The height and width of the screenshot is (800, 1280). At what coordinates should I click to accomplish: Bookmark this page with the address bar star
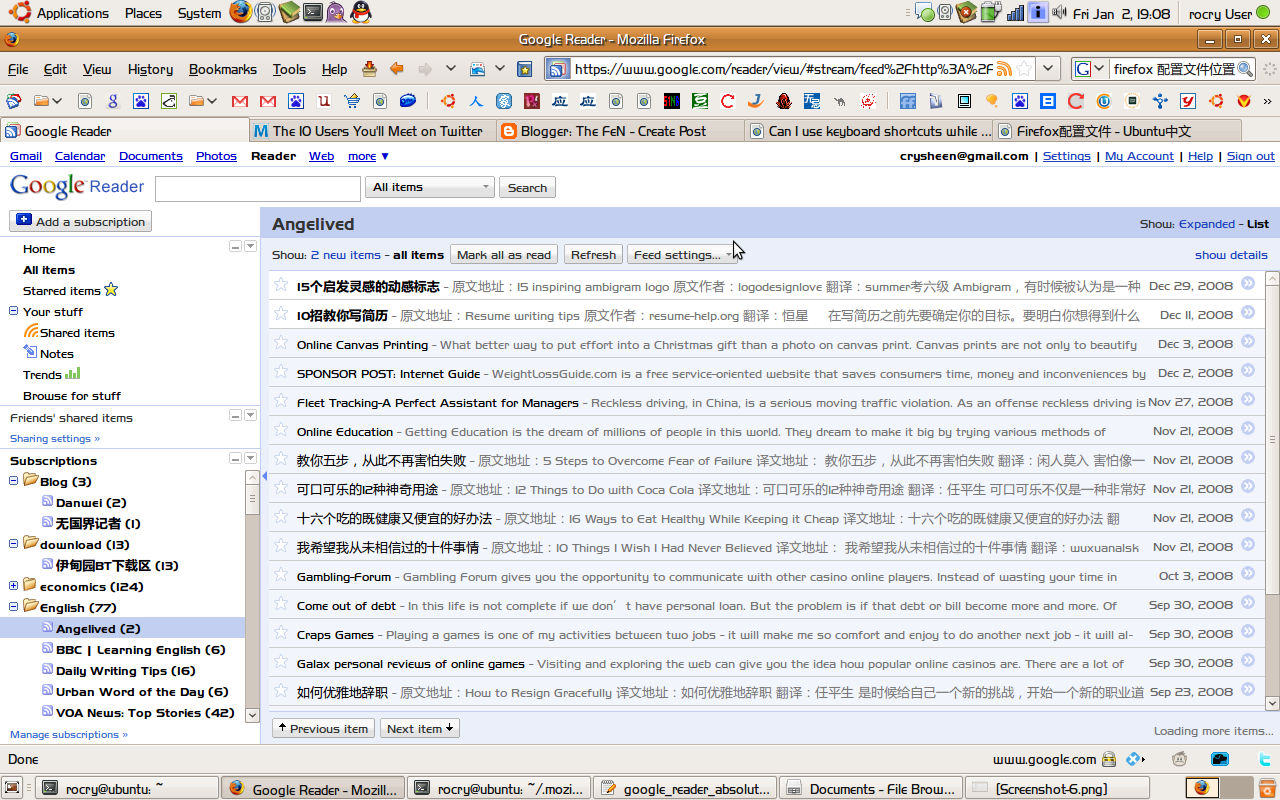pos(1023,69)
